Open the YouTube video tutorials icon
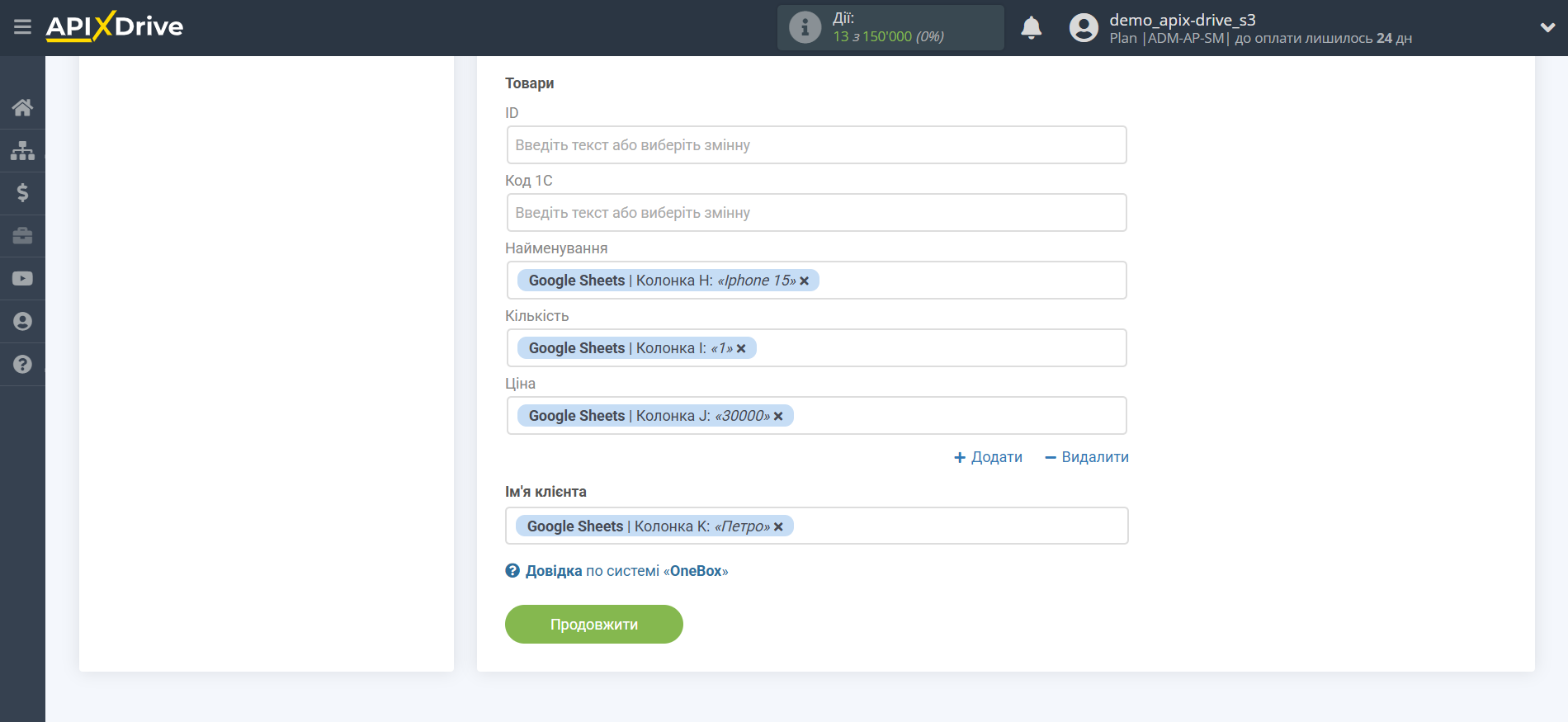This screenshot has height=722, width=1568. [22, 279]
